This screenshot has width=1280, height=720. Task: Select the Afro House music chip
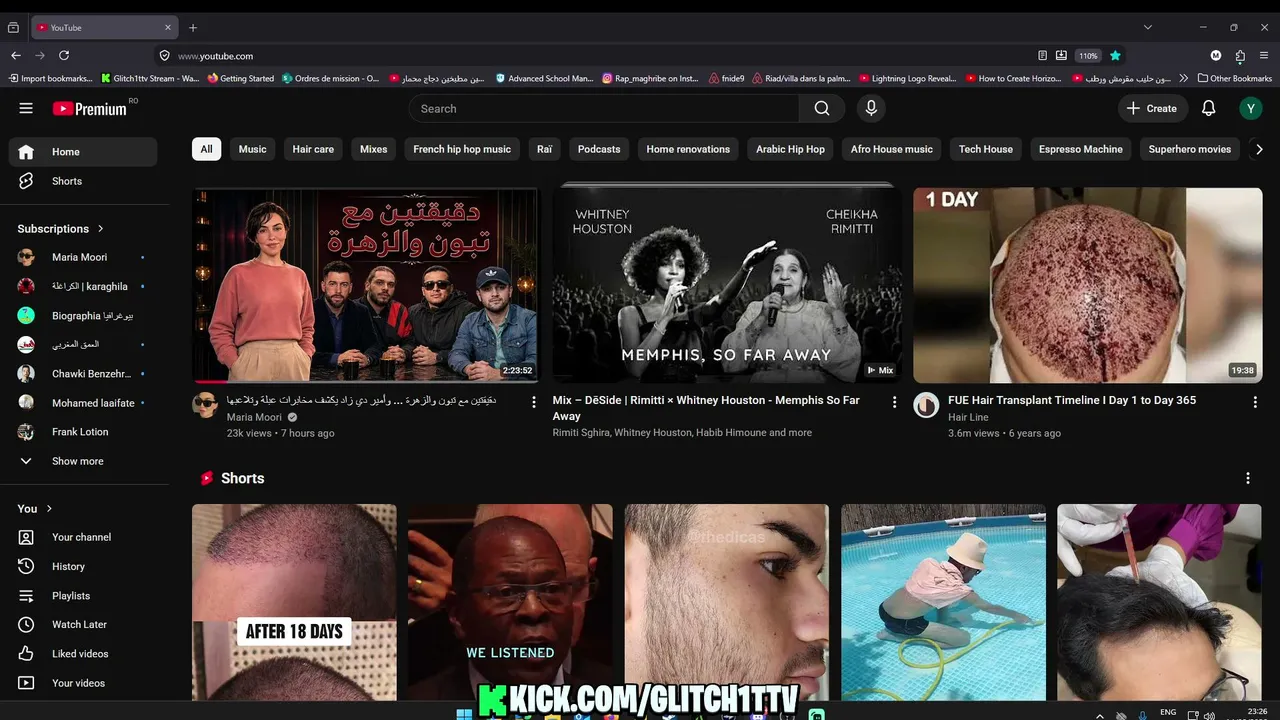(892, 149)
